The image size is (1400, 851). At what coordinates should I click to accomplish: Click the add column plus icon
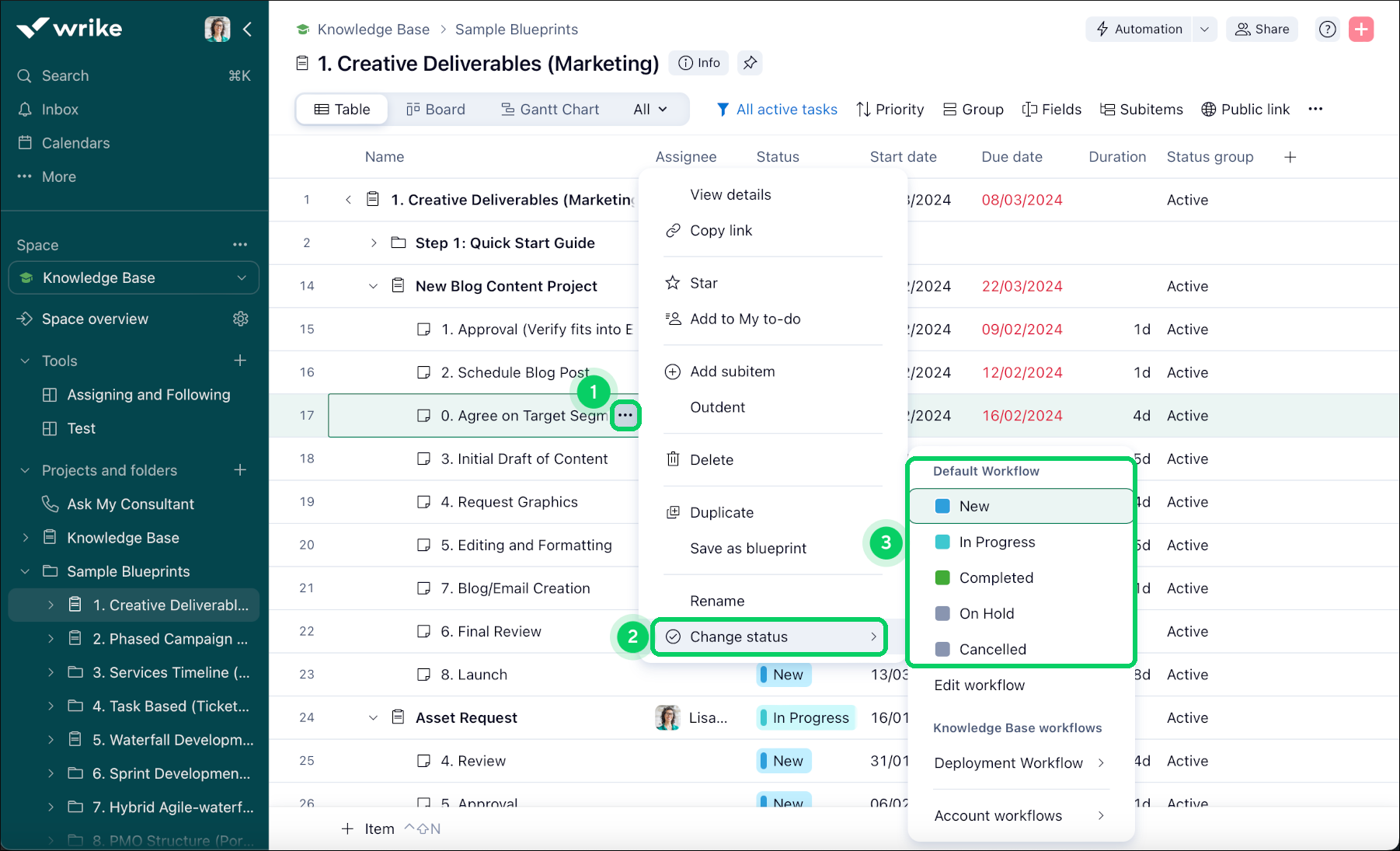coord(1290,157)
